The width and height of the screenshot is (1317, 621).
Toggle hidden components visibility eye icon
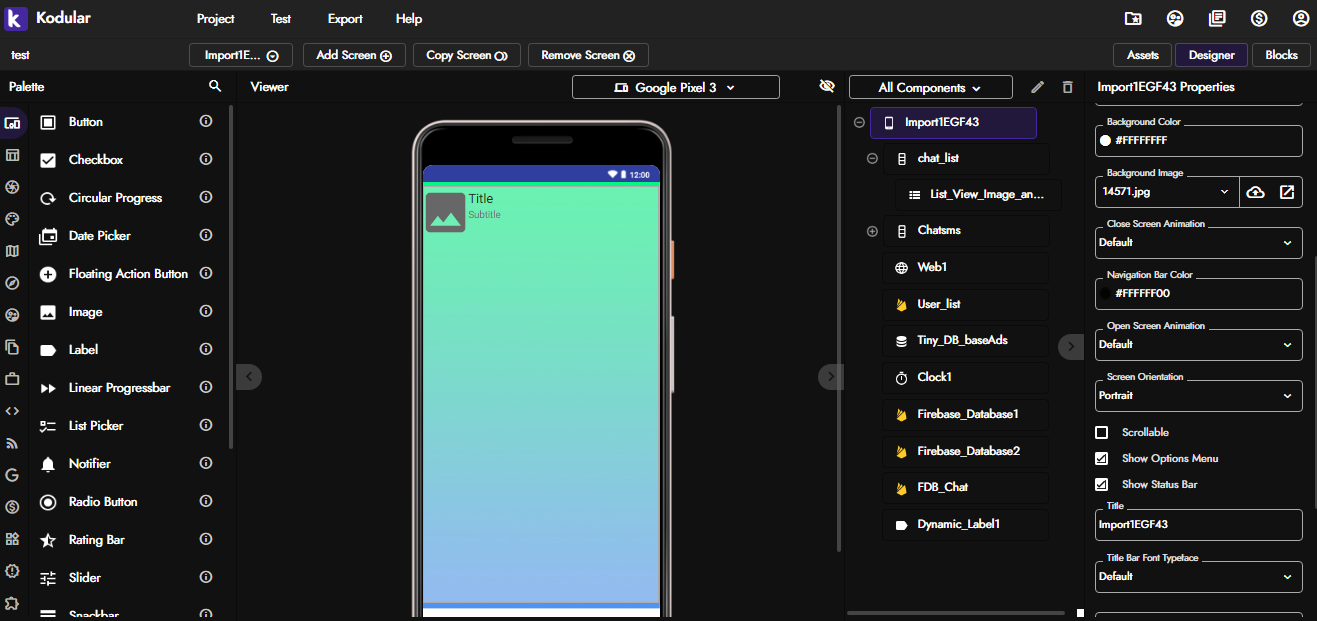coord(827,87)
